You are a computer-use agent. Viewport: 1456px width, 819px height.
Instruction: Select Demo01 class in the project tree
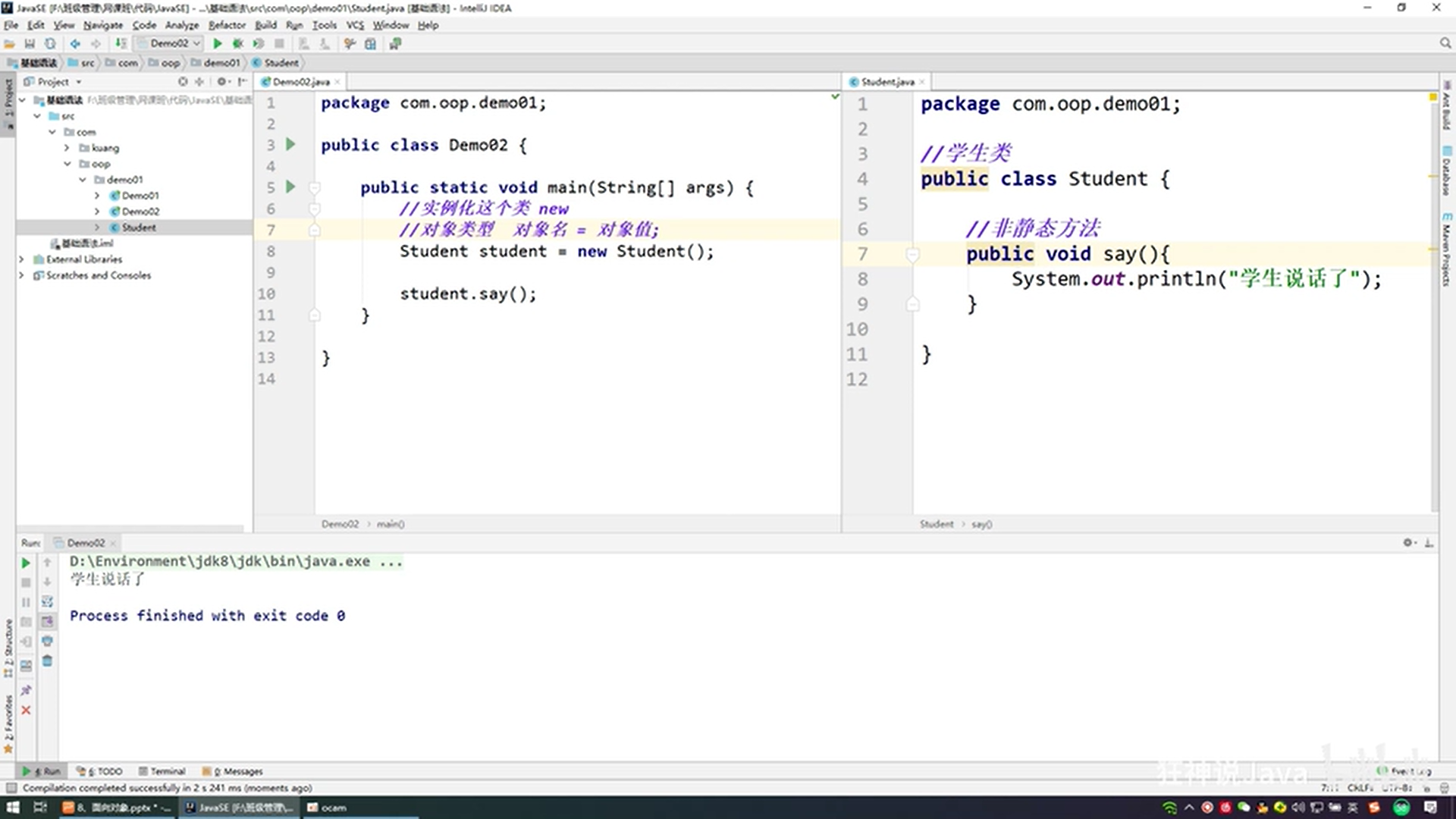140,196
